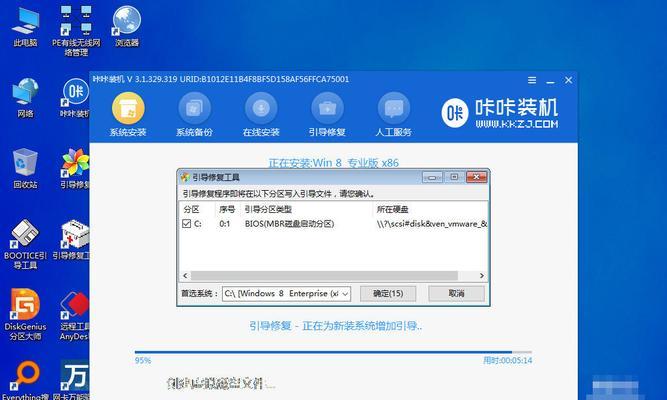The height and width of the screenshot is (400, 667).
Task: Launch the 浏览器 desktop shortcut
Action: [x=127, y=26]
